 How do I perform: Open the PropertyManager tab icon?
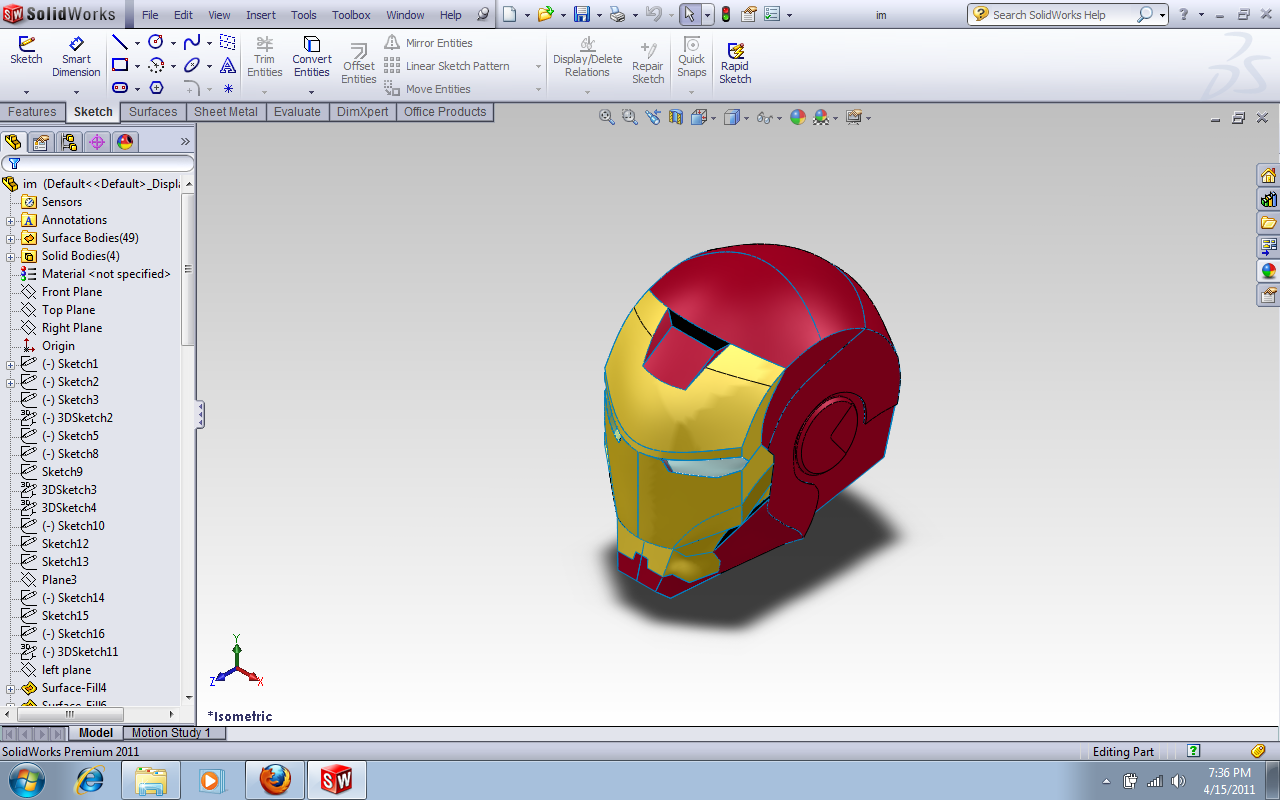coord(41,142)
